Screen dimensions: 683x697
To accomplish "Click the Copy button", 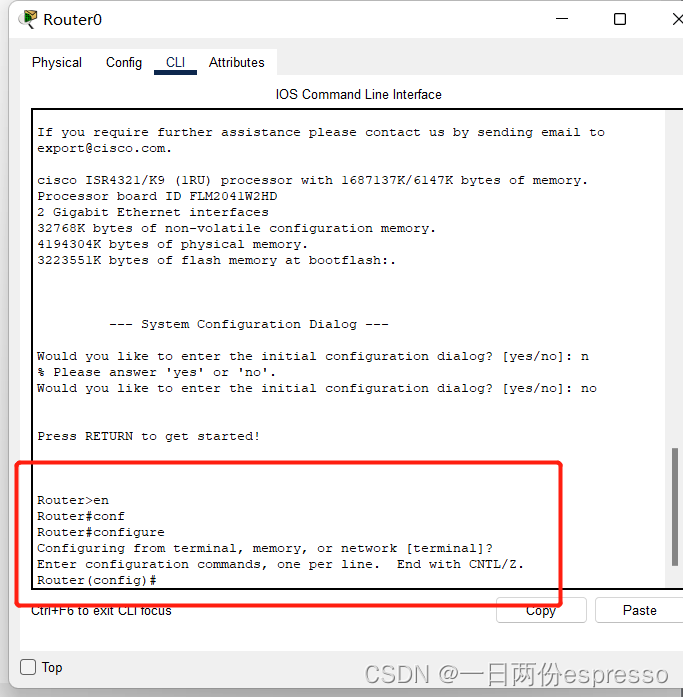I will pyautogui.click(x=541, y=610).
